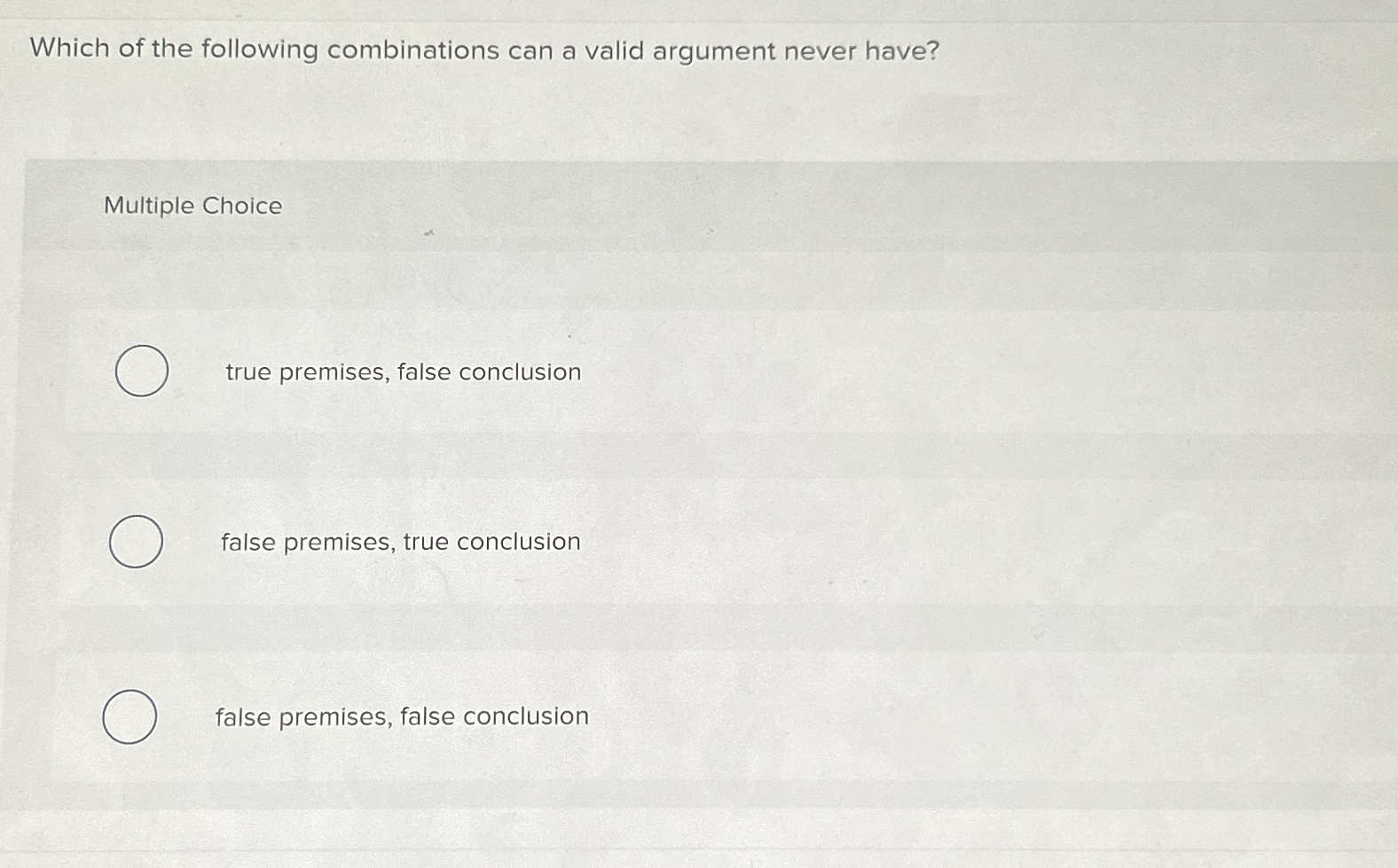Click the answer text 'false premises, true conclusion'
Image resolution: width=1398 pixels, height=868 pixels.
coord(399,542)
